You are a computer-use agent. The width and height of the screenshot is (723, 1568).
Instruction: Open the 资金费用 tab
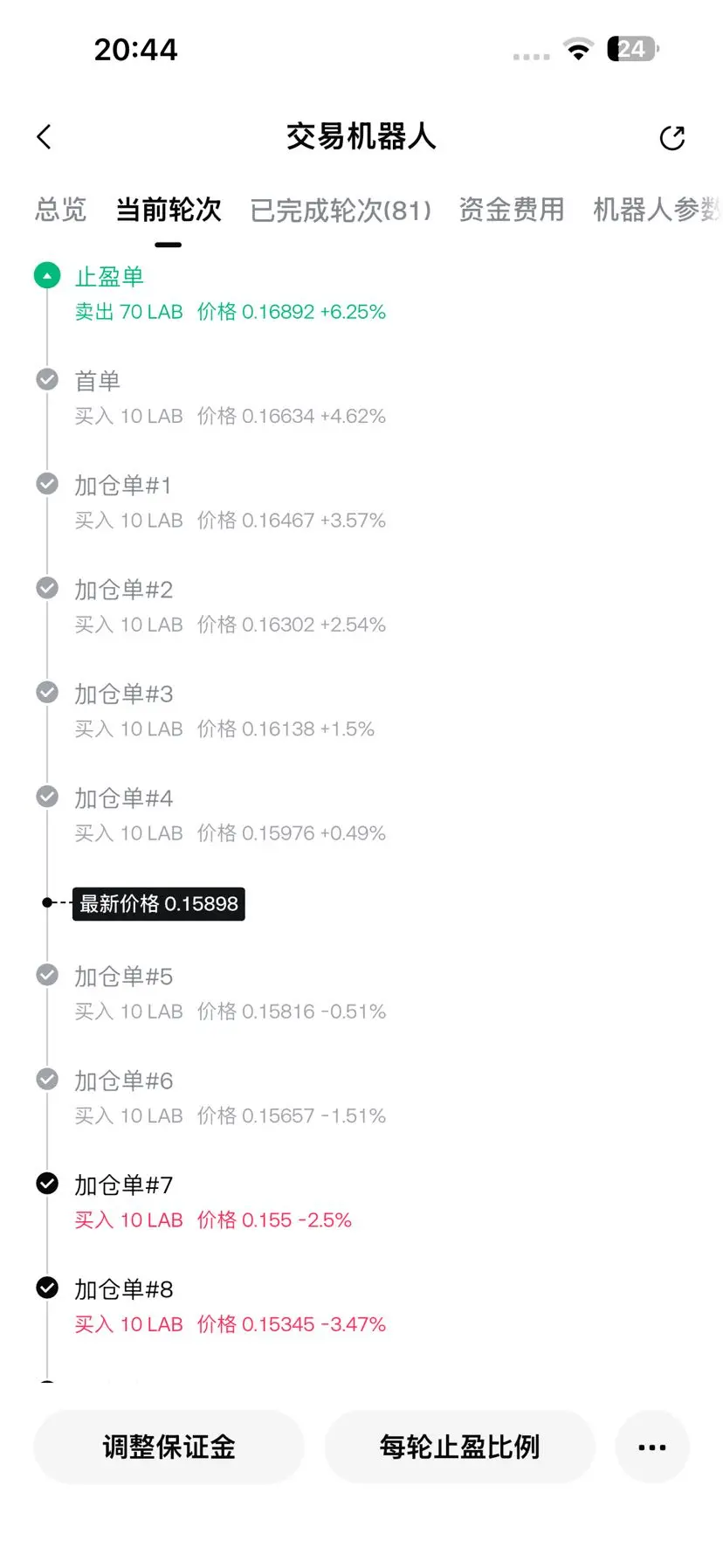click(x=512, y=210)
